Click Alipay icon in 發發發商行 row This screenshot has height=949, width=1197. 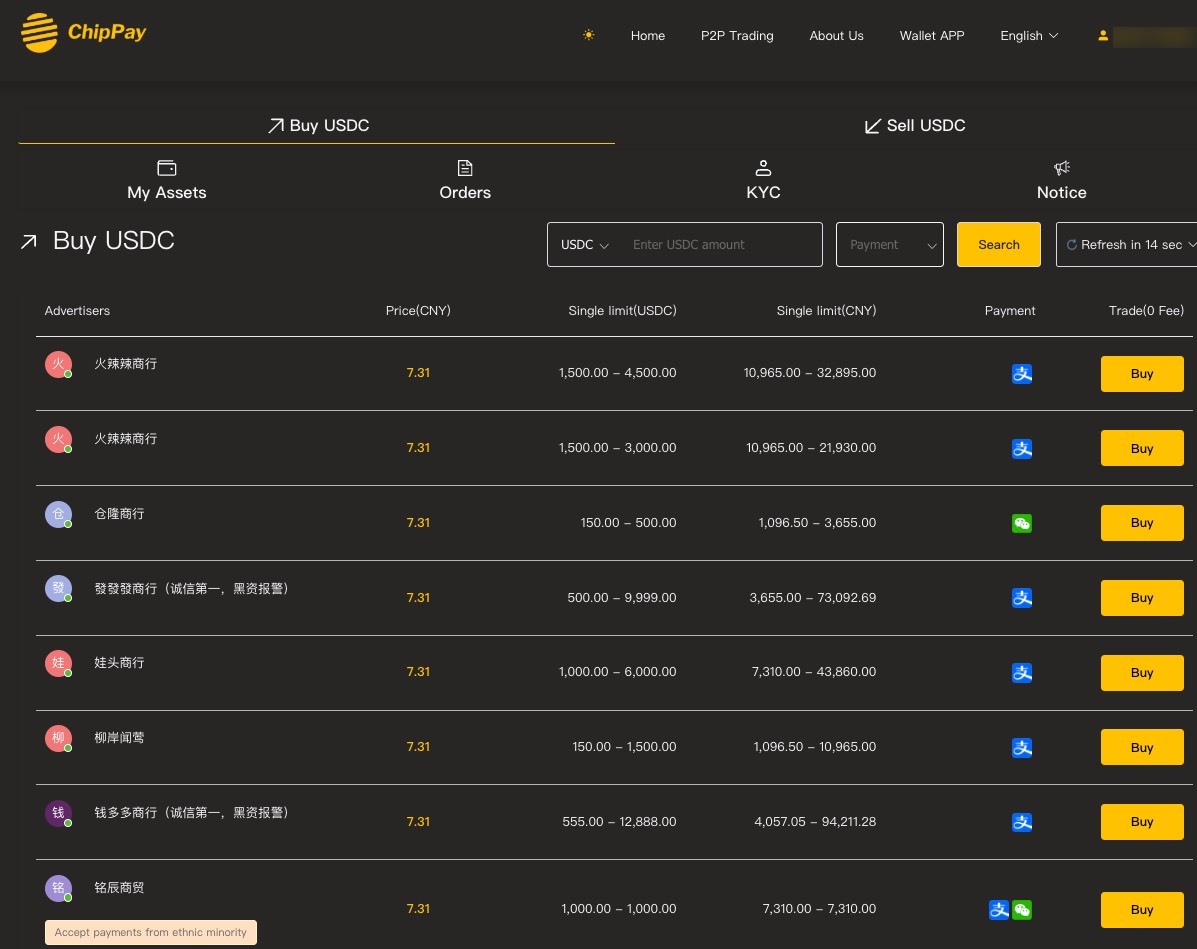point(1022,598)
